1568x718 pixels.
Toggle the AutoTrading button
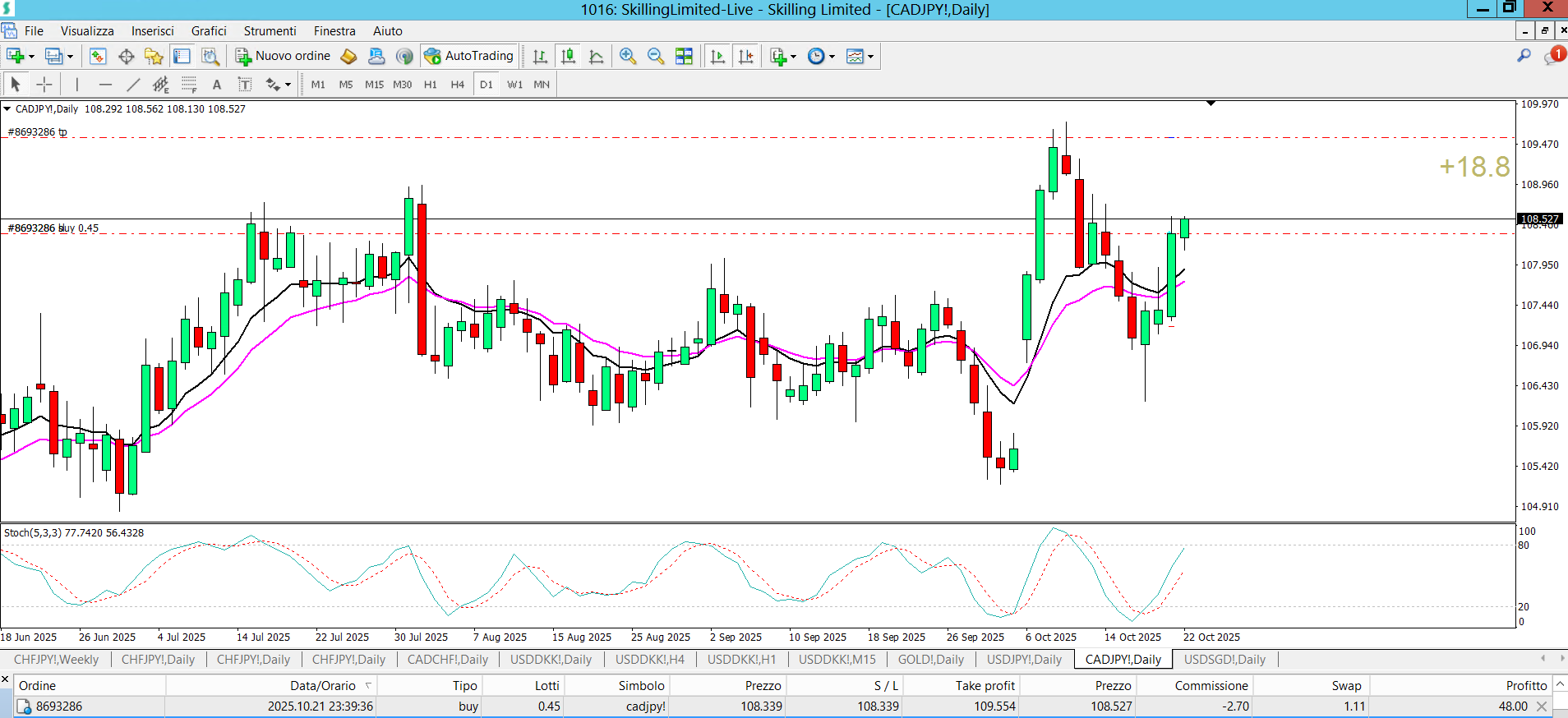tap(469, 56)
